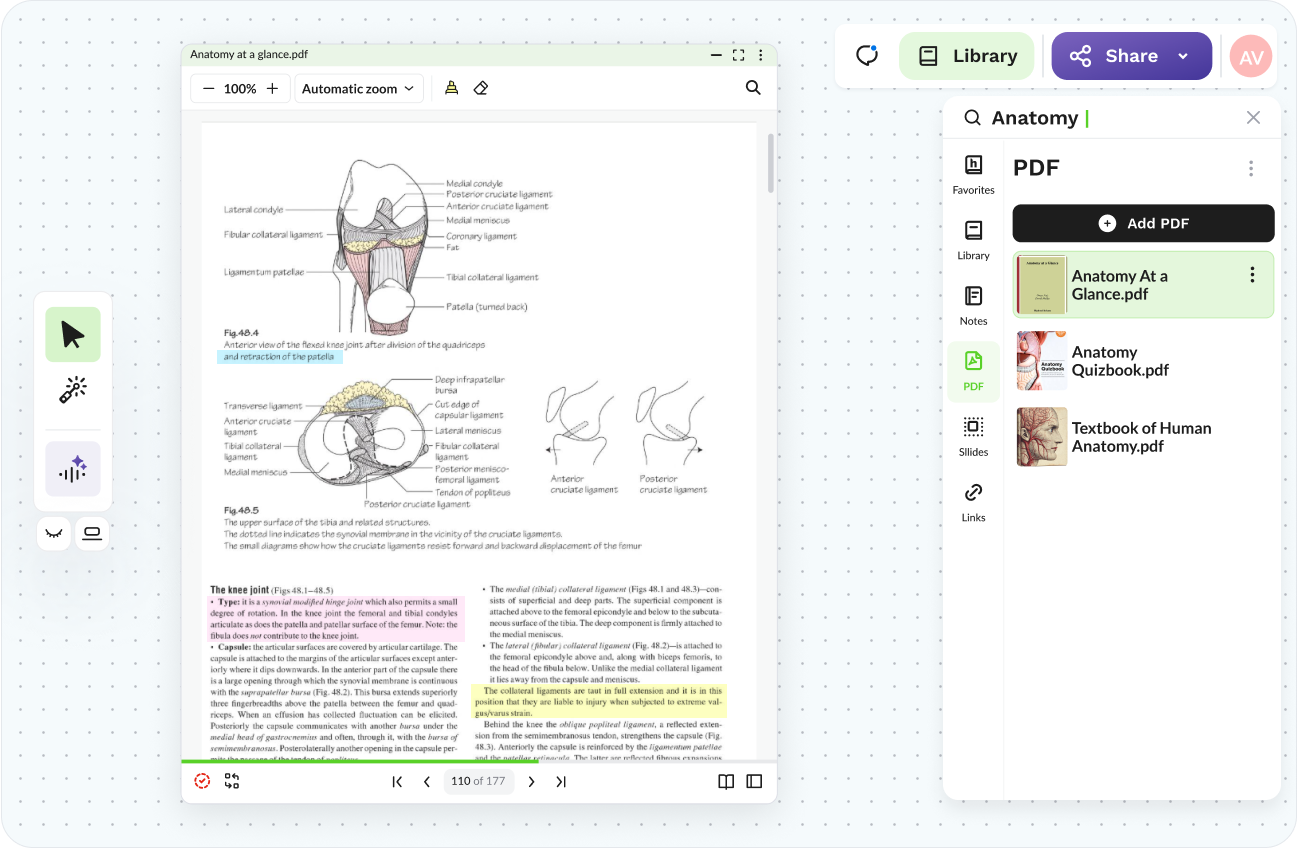1297x848 pixels.
Task: Open the PDF viewer three-dot menu
Action: [x=760, y=55]
